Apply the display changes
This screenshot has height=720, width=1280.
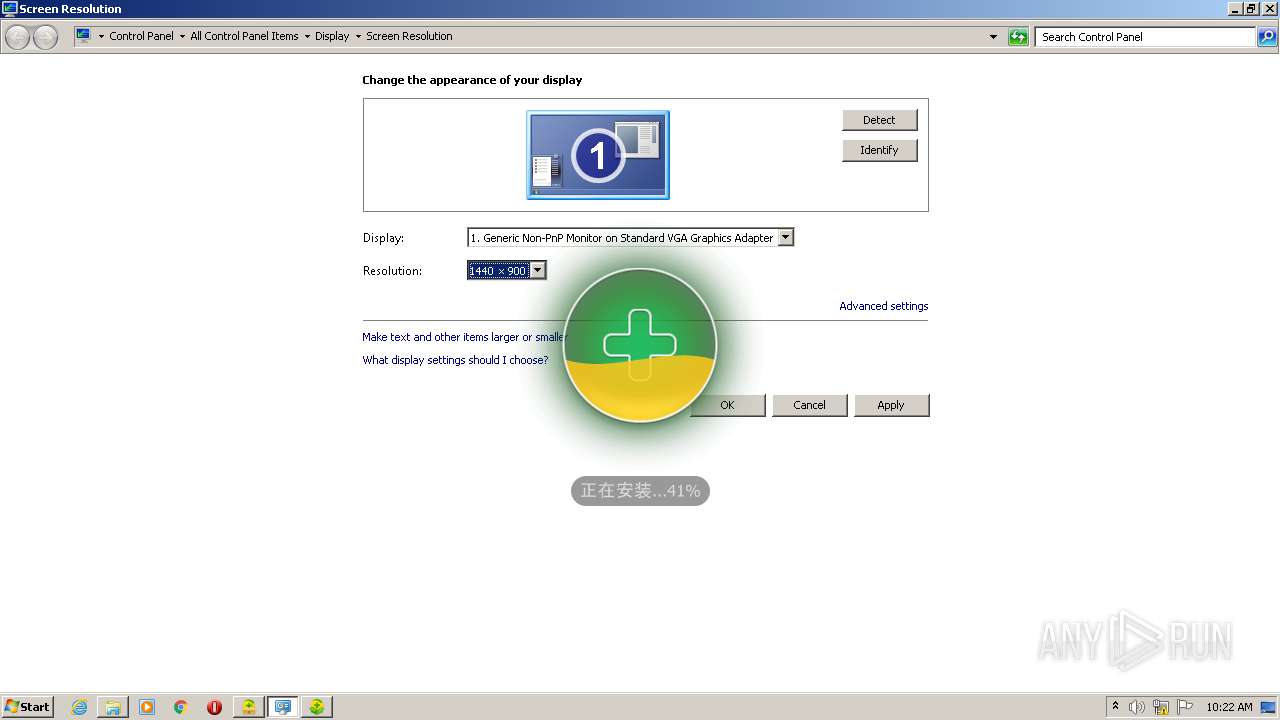click(891, 405)
